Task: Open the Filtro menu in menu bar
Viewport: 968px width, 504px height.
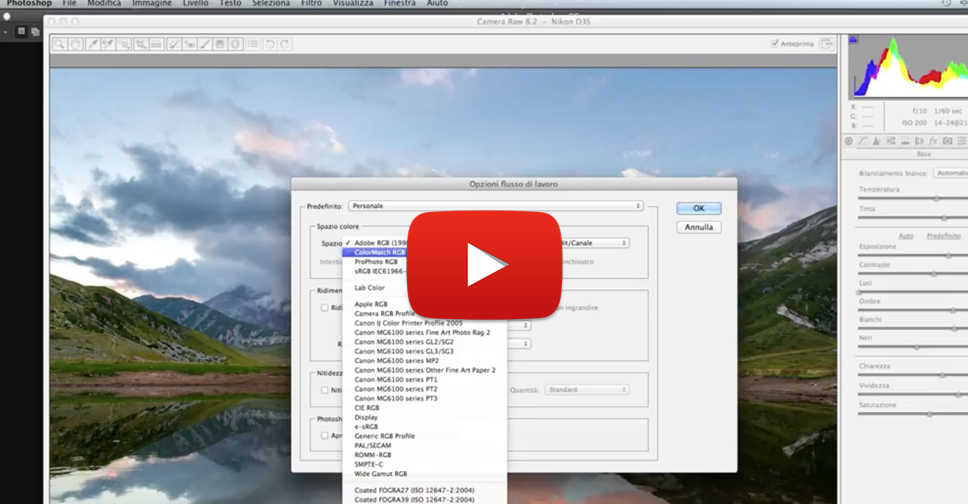Action: (x=311, y=3)
